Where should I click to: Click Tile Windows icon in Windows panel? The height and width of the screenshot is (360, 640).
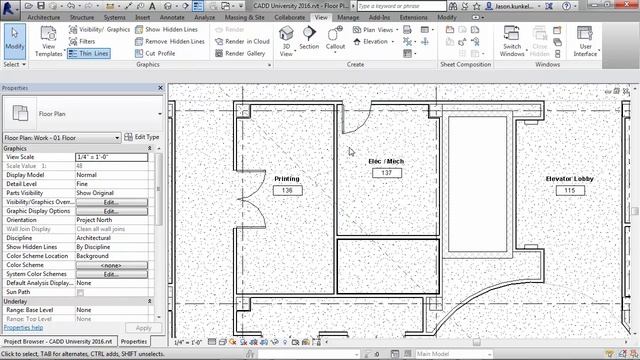tap(558, 54)
